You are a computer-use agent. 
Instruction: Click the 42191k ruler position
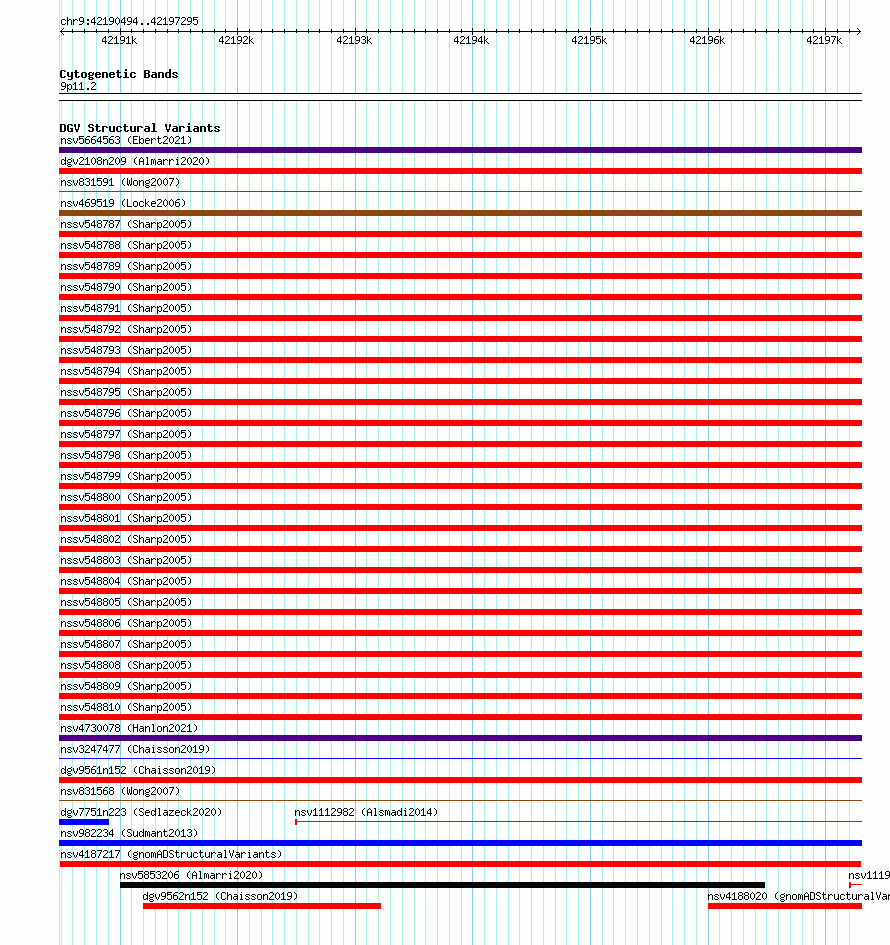point(119,40)
